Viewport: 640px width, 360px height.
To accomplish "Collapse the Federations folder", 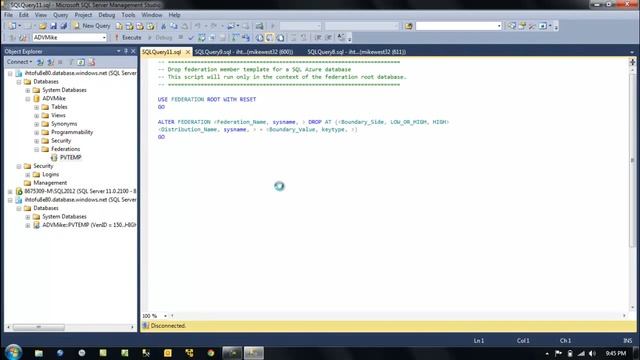I will pyautogui.click(x=36, y=149).
